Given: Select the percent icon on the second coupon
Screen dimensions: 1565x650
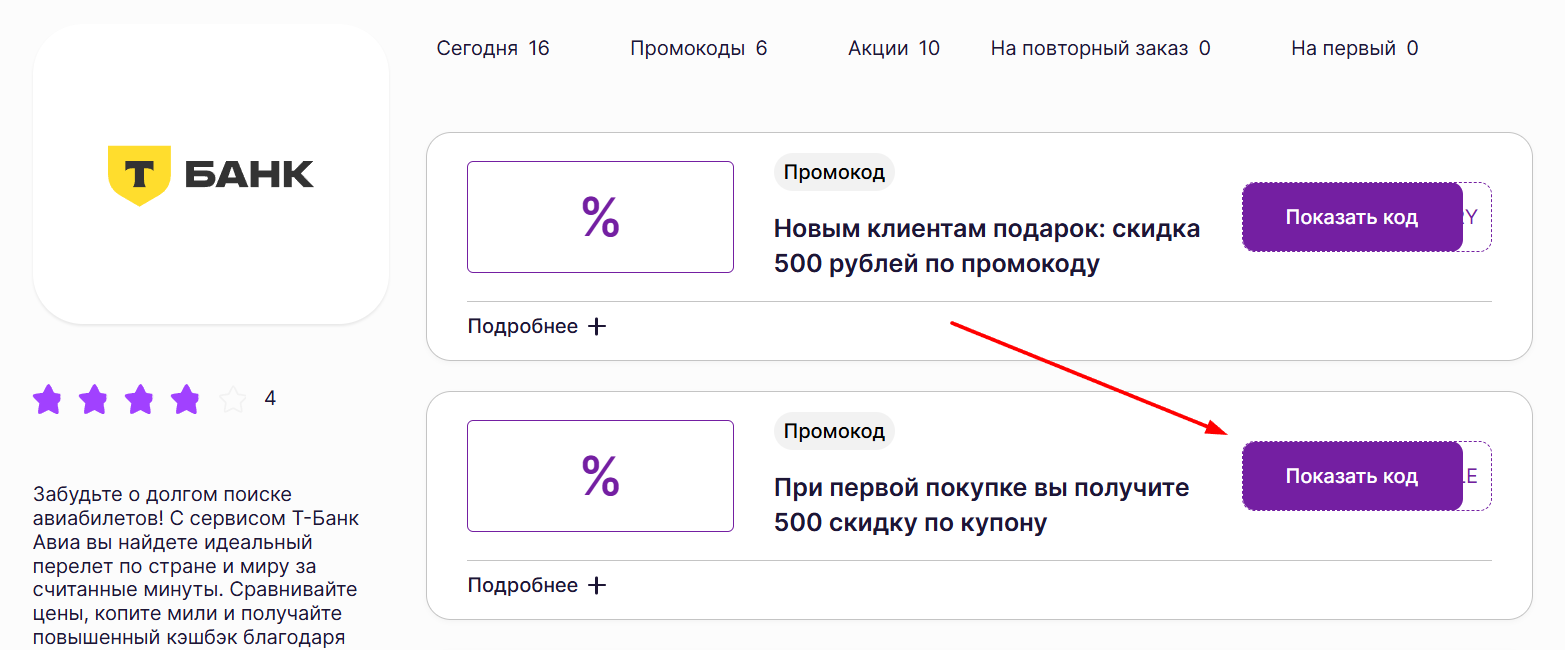Looking at the screenshot, I should (x=599, y=476).
